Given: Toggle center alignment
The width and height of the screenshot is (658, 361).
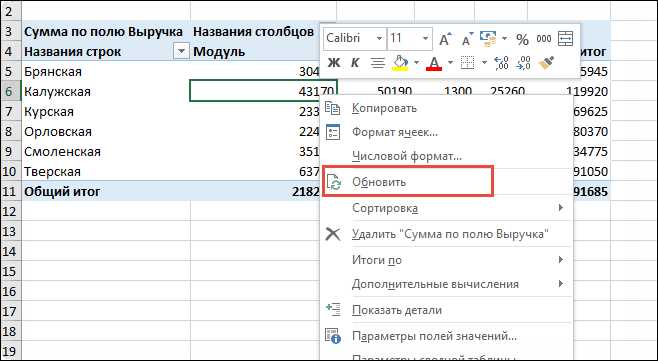Looking at the screenshot, I should pos(378,63).
